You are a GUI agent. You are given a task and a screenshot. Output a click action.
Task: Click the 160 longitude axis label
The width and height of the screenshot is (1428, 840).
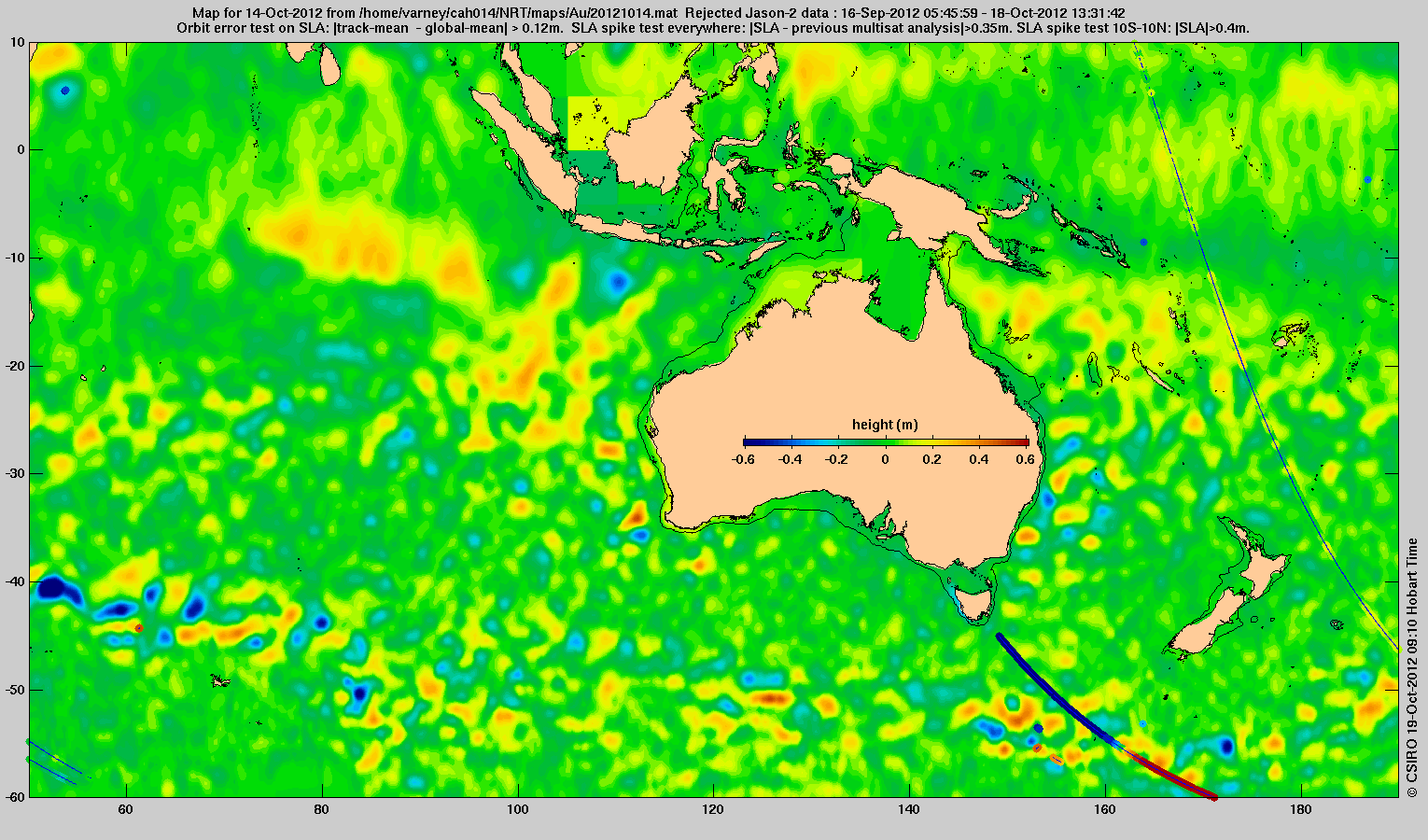tap(1105, 809)
